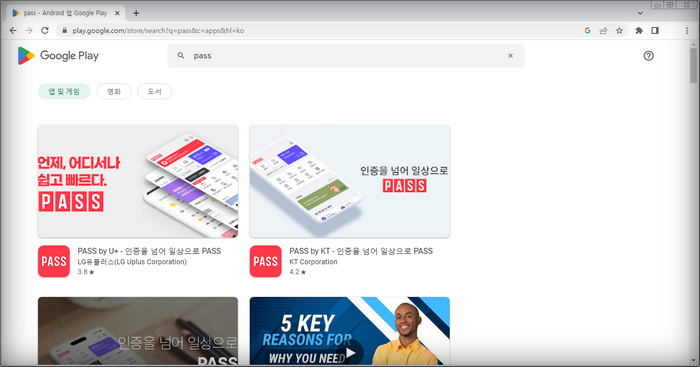
Task: Select the 앱 및 게임 filter chip
Action: coord(64,92)
